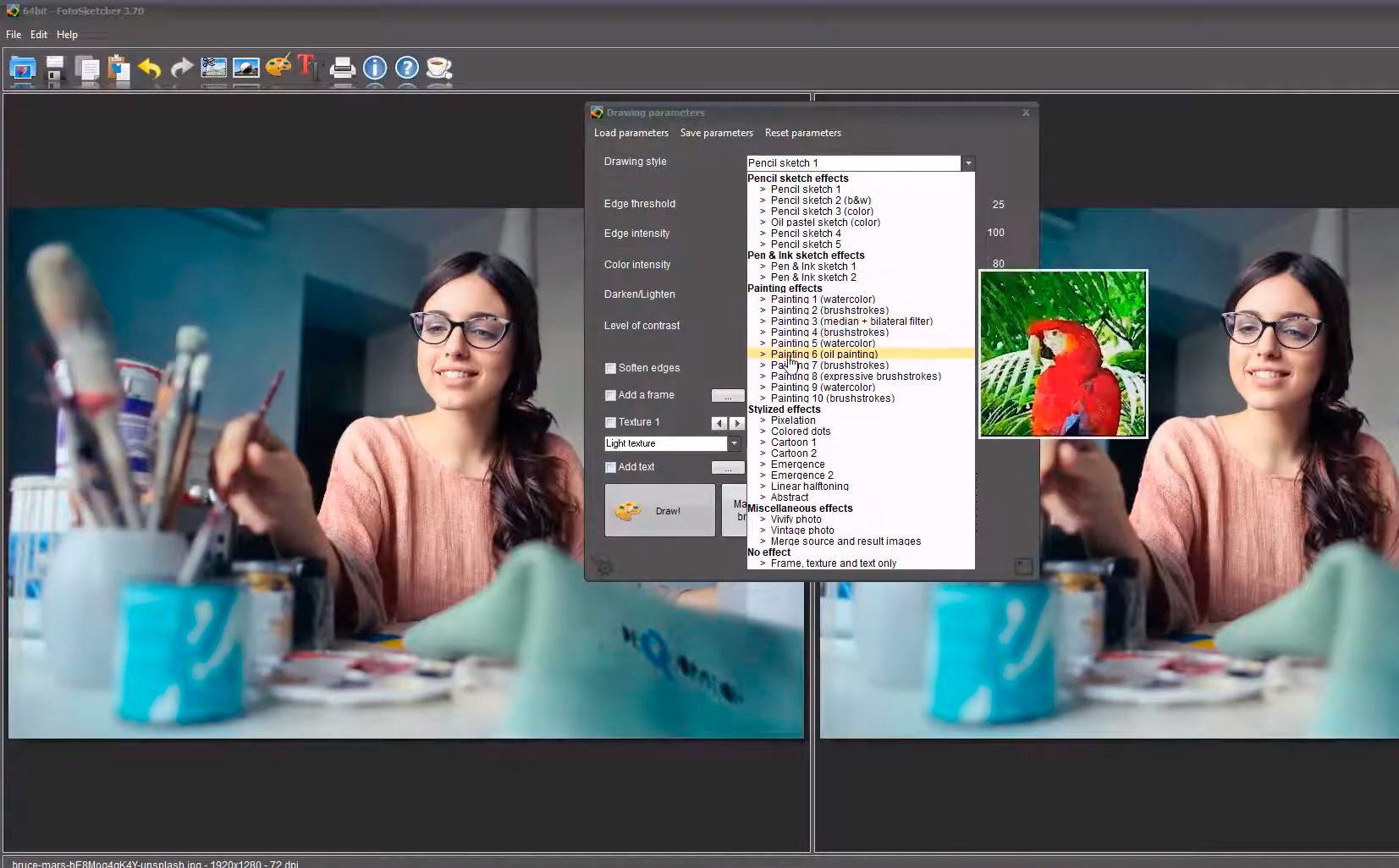The height and width of the screenshot is (868, 1399).
Task: Click Reset parameters in the dialog
Action: click(802, 133)
